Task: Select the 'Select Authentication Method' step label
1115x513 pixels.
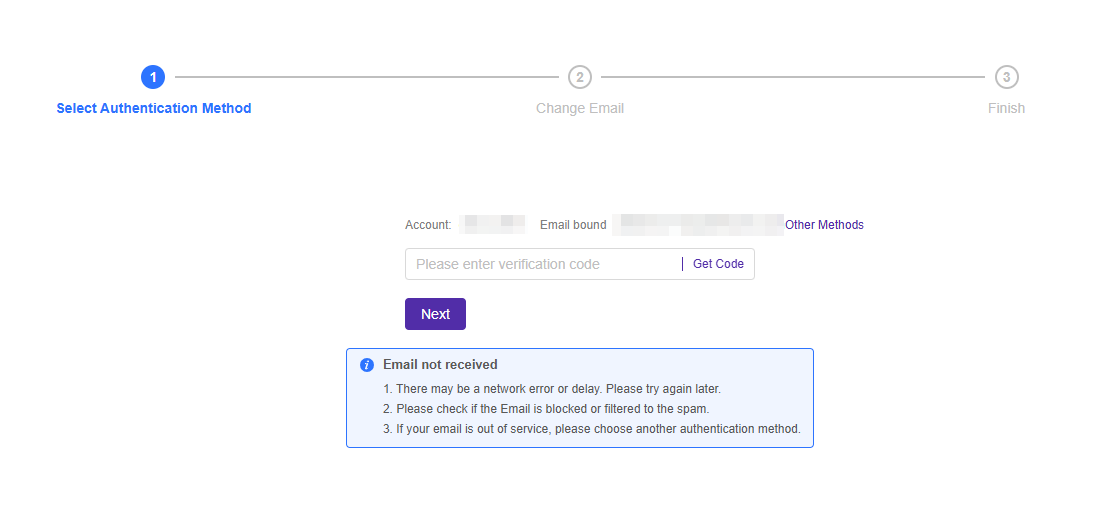Action: pyautogui.click(x=154, y=108)
